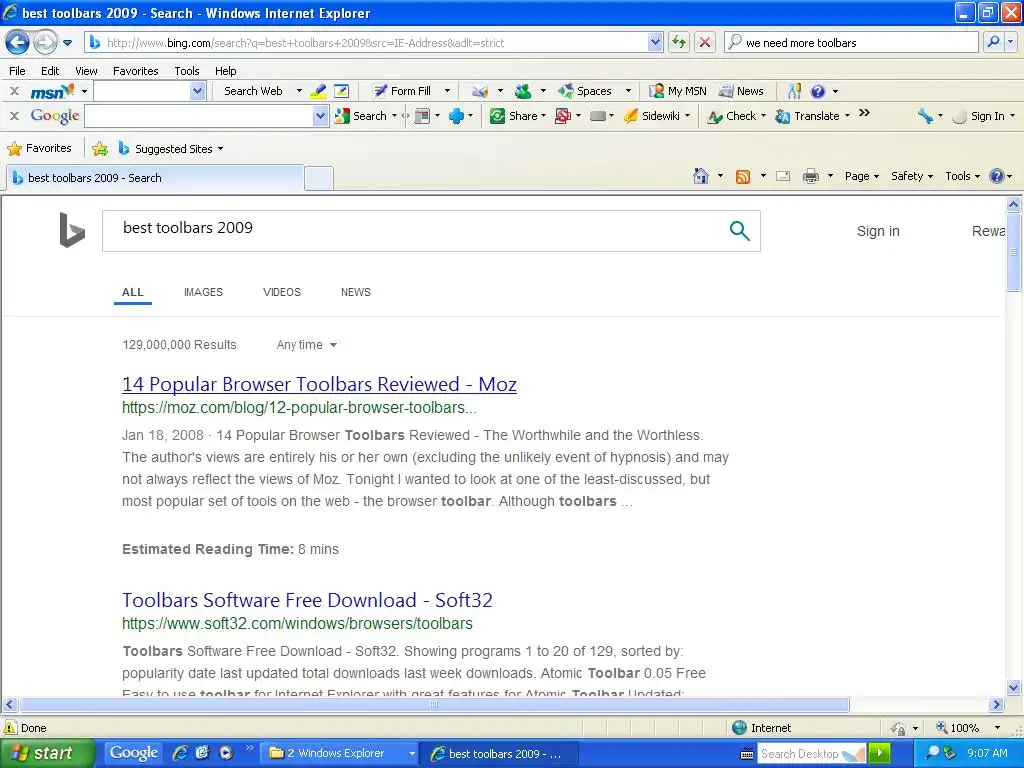The width and height of the screenshot is (1024, 768).
Task: Click the MSN Messenger people icon
Action: click(522, 91)
